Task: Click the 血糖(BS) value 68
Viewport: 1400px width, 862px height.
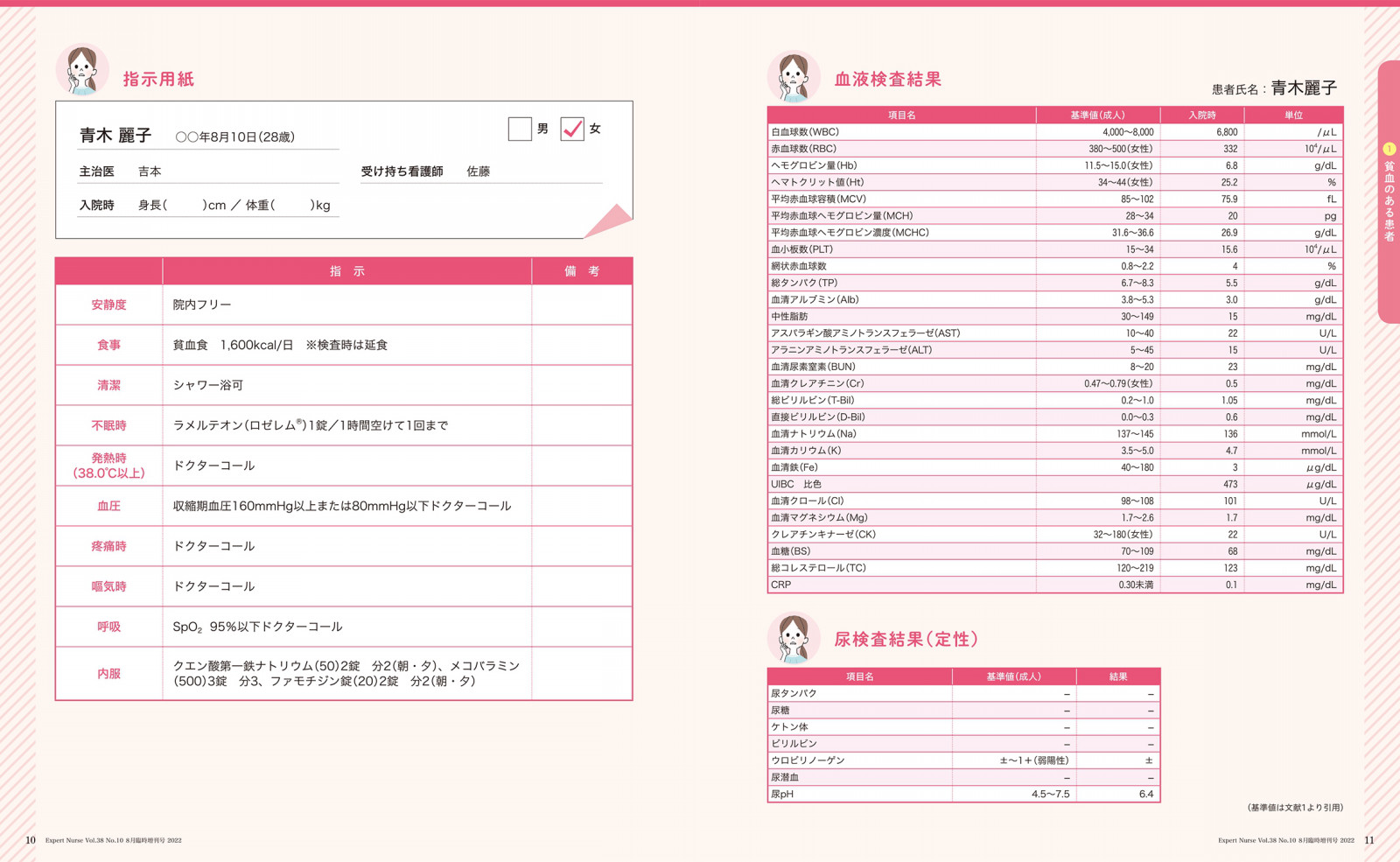Action: coord(1233,551)
